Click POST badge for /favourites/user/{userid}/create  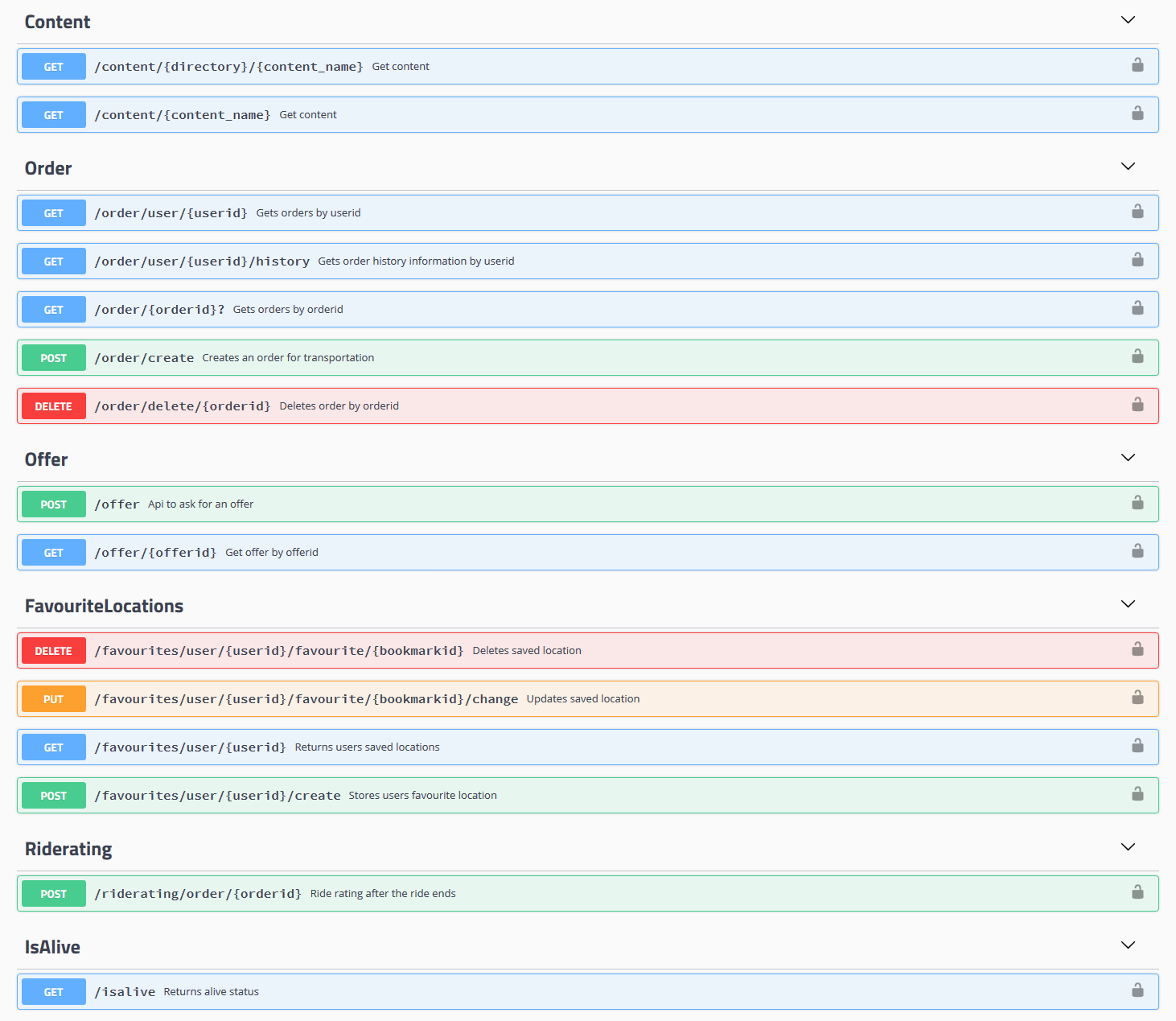tap(54, 796)
